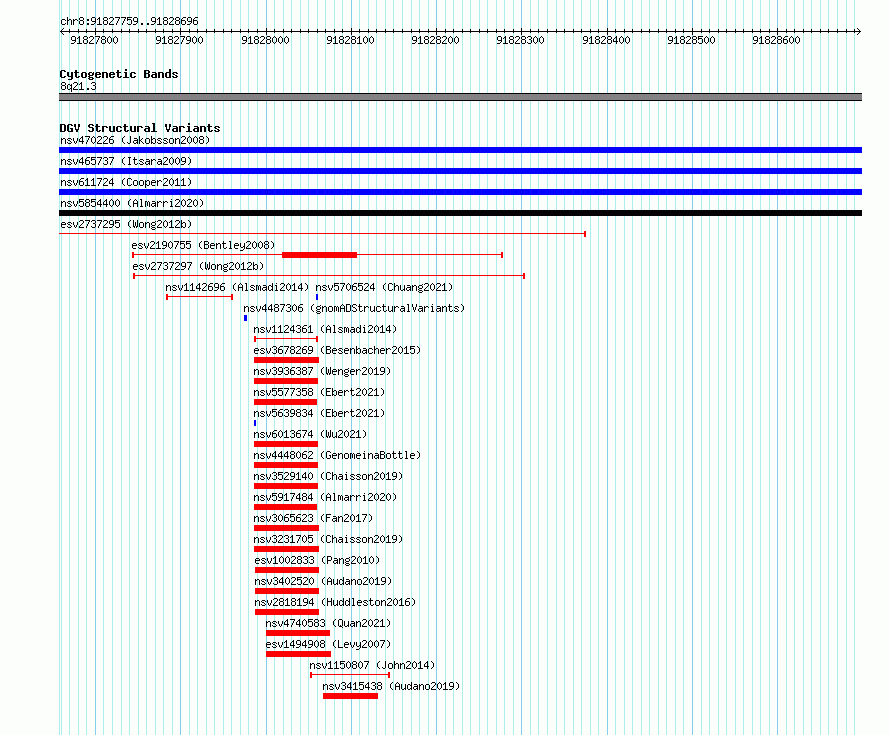The width and height of the screenshot is (890, 735).
Task: Click the red bar under esv1494908 (Levy2007)
Action: [299, 654]
